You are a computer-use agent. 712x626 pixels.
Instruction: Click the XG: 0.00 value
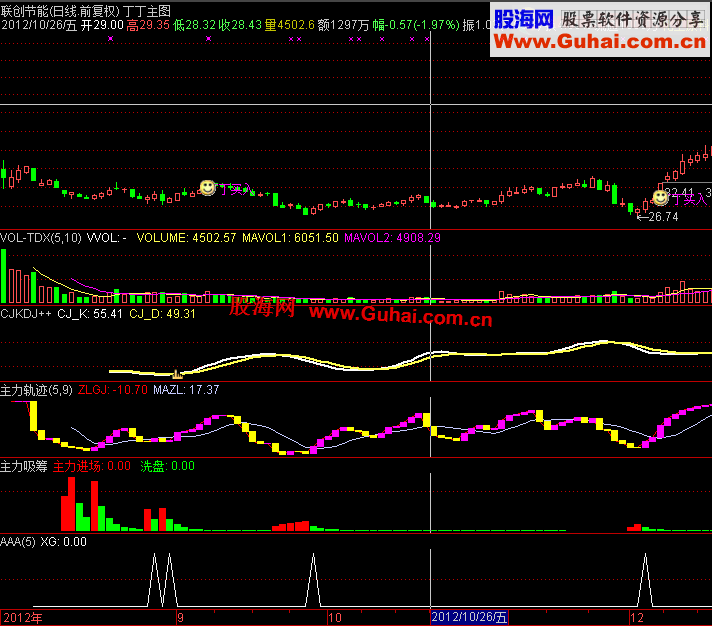[x=64, y=542]
